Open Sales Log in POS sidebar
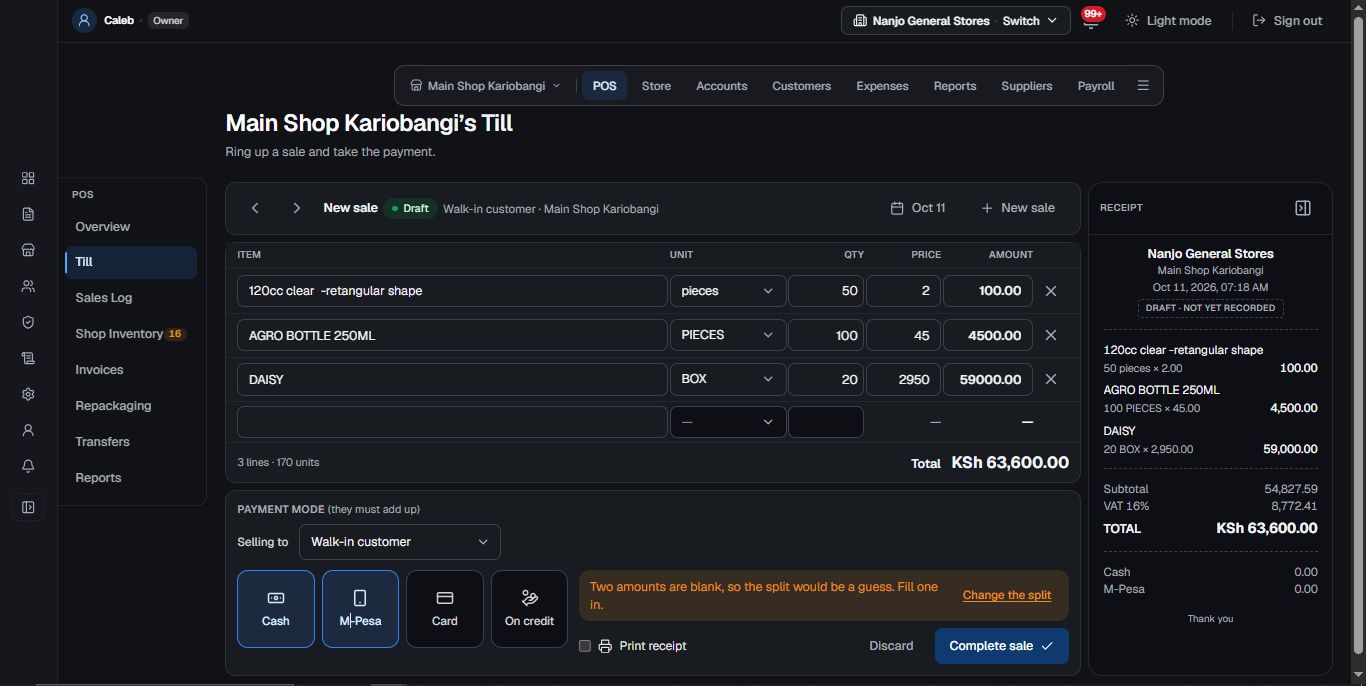This screenshot has height=686, width=1366. [130, 298]
